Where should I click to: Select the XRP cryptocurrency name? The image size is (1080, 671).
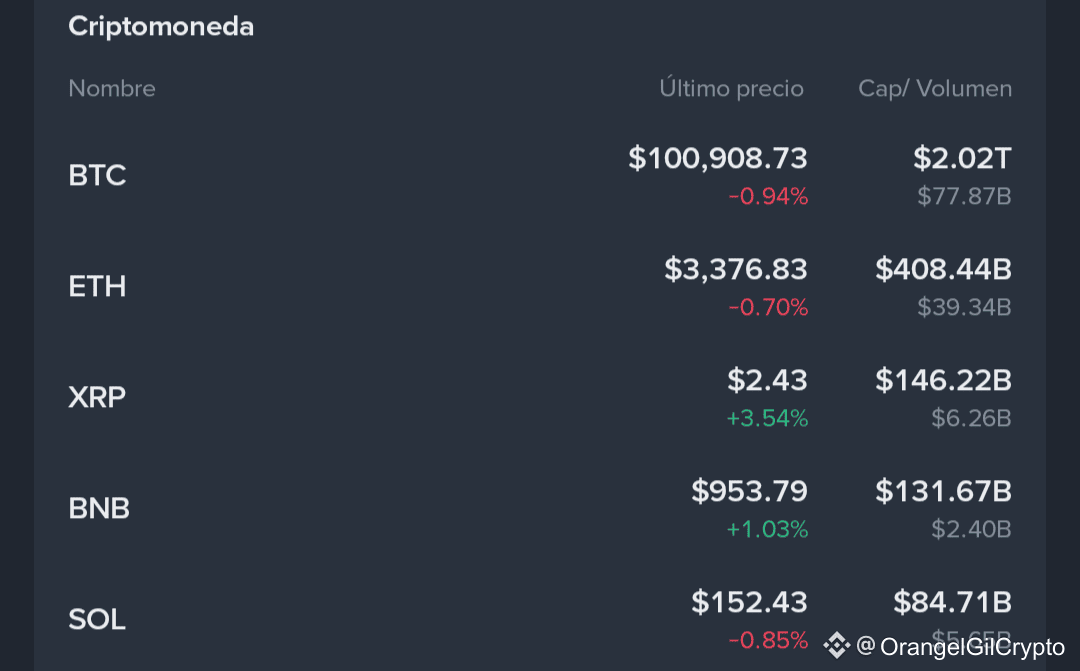[x=97, y=398]
